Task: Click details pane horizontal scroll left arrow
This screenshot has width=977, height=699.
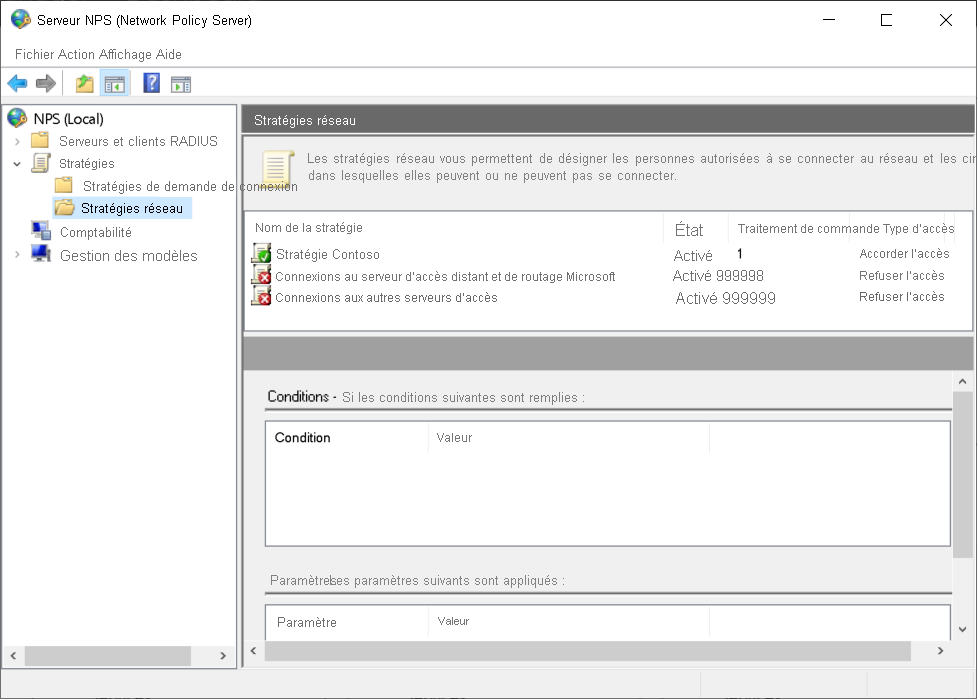Action: coord(253,650)
